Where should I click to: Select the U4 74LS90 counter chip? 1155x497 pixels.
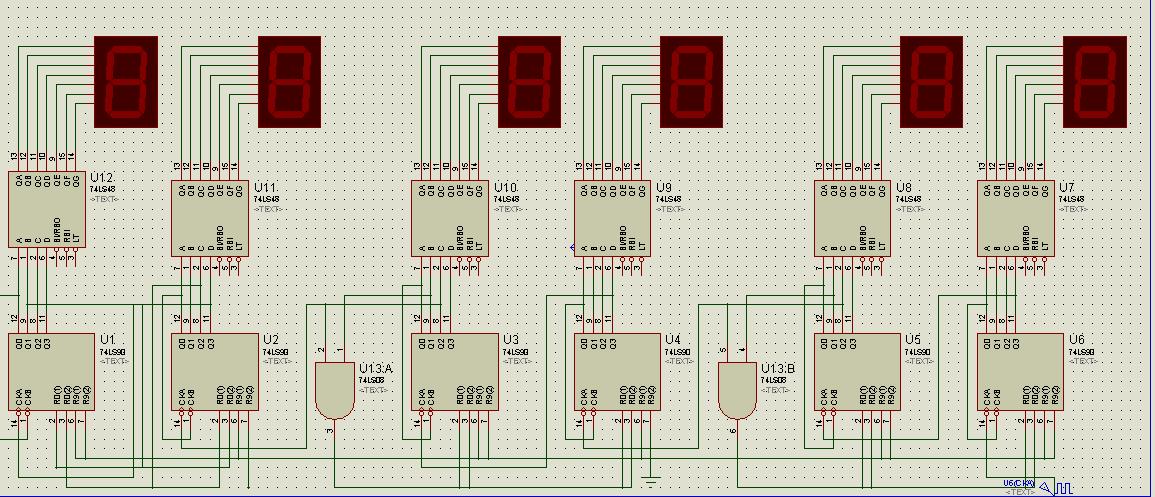click(618, 372)
